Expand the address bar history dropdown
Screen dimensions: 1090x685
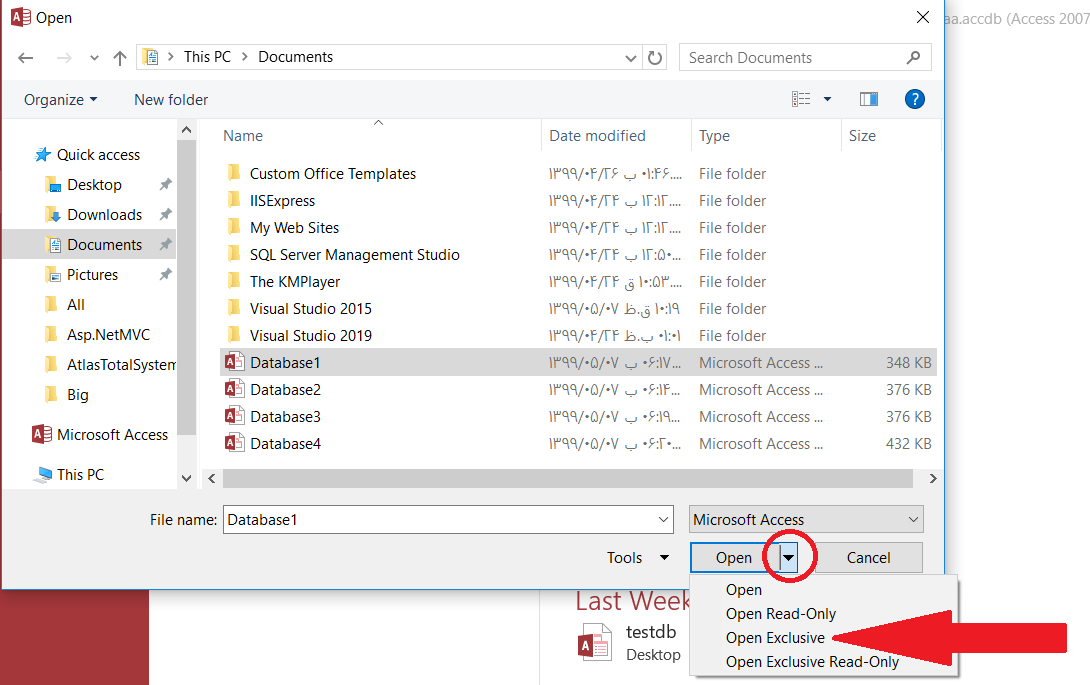click(x=631, y=58)
